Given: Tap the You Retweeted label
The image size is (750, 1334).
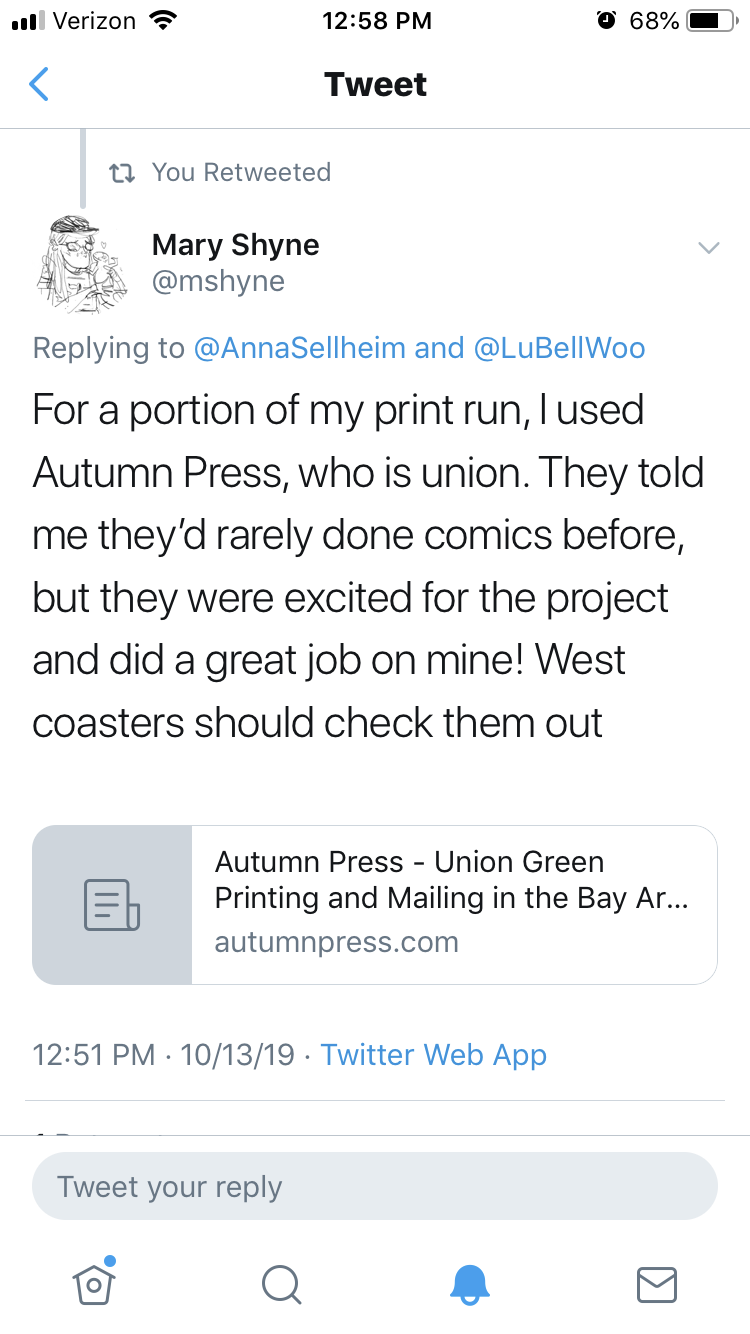Looking at the screenshot, I should (x=241, y=172).
